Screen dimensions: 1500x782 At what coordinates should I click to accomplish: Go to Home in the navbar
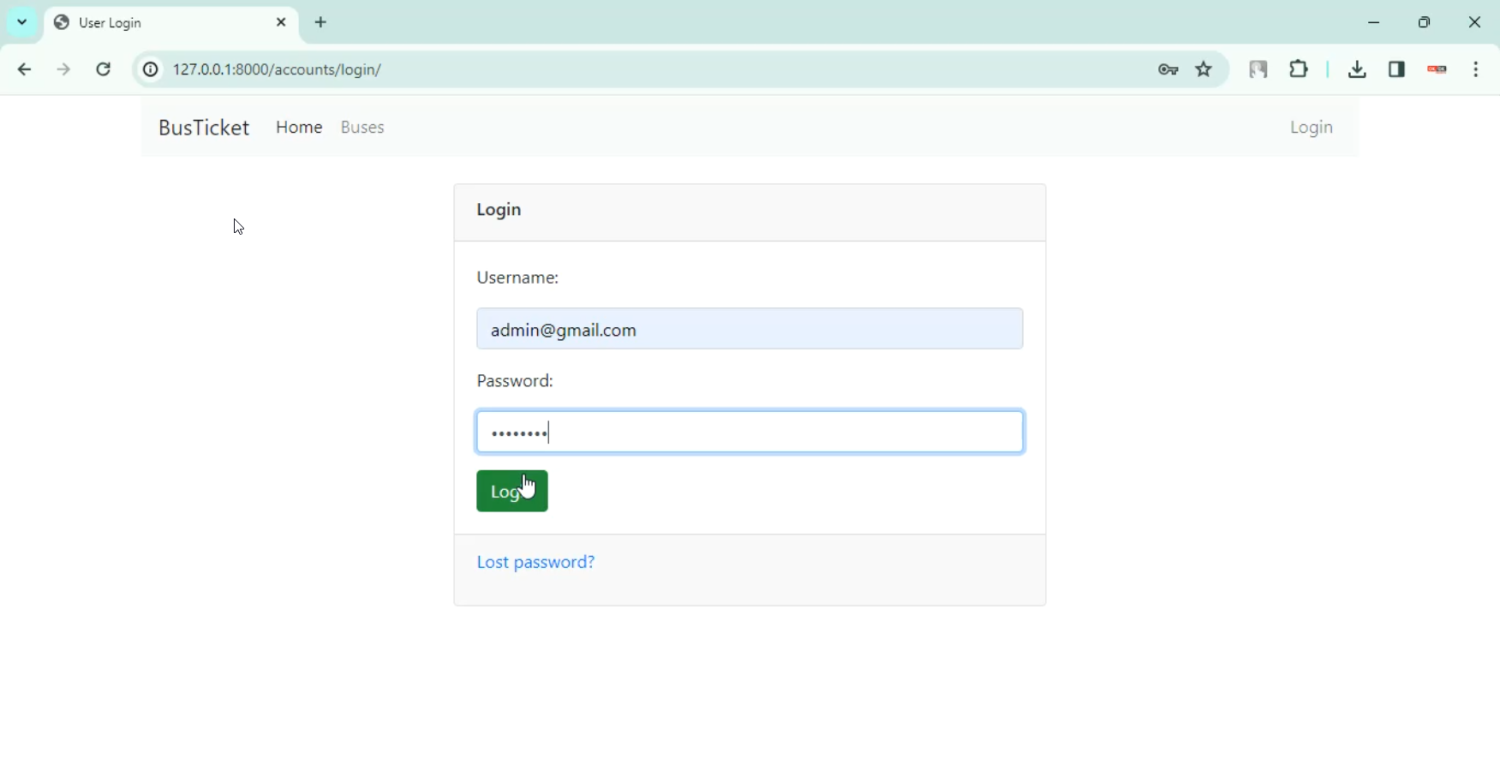[299, 127]
